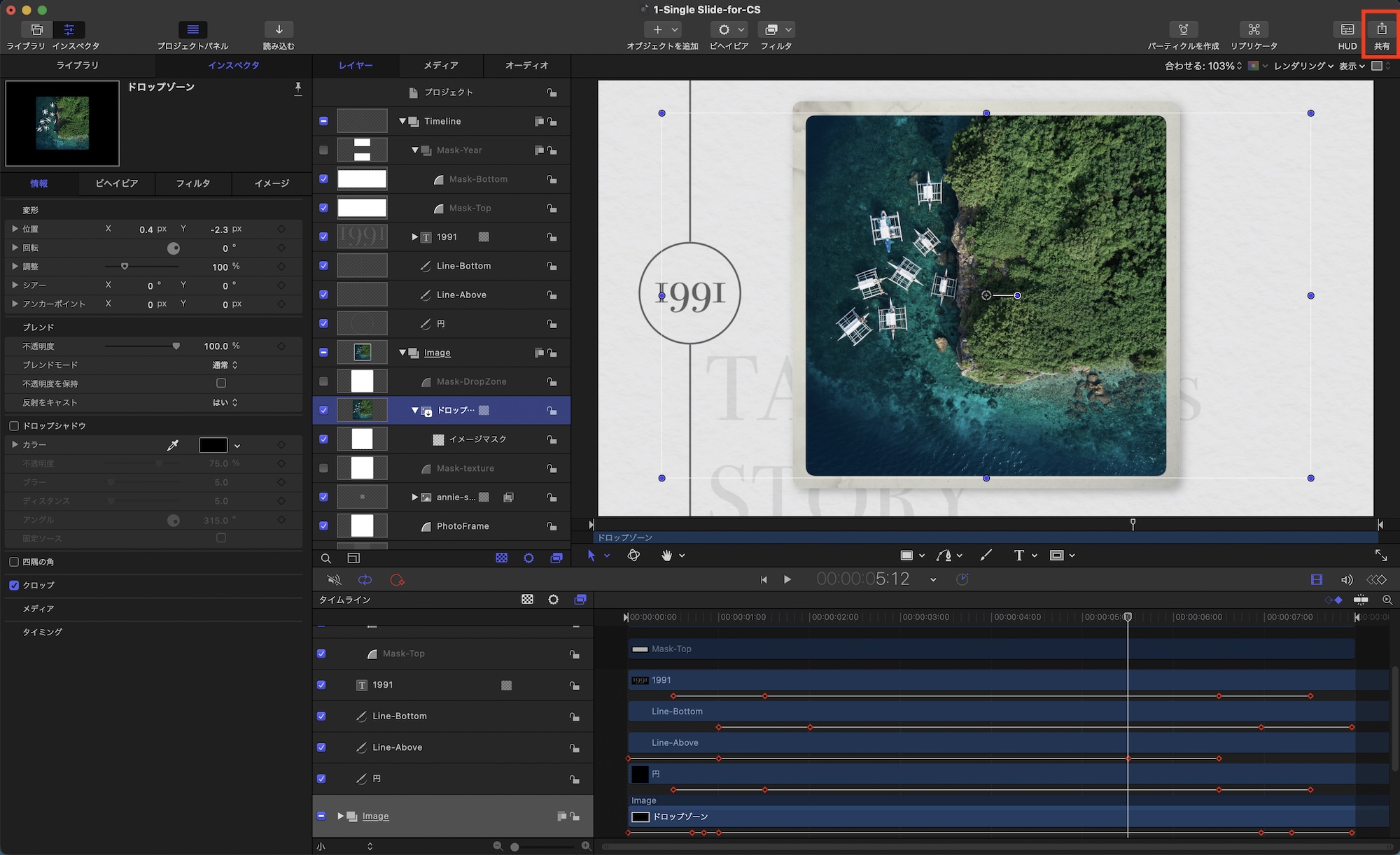Expand the Position (位置) parameter triangle
Screen dimensions: 1400x855
[15, 229]
